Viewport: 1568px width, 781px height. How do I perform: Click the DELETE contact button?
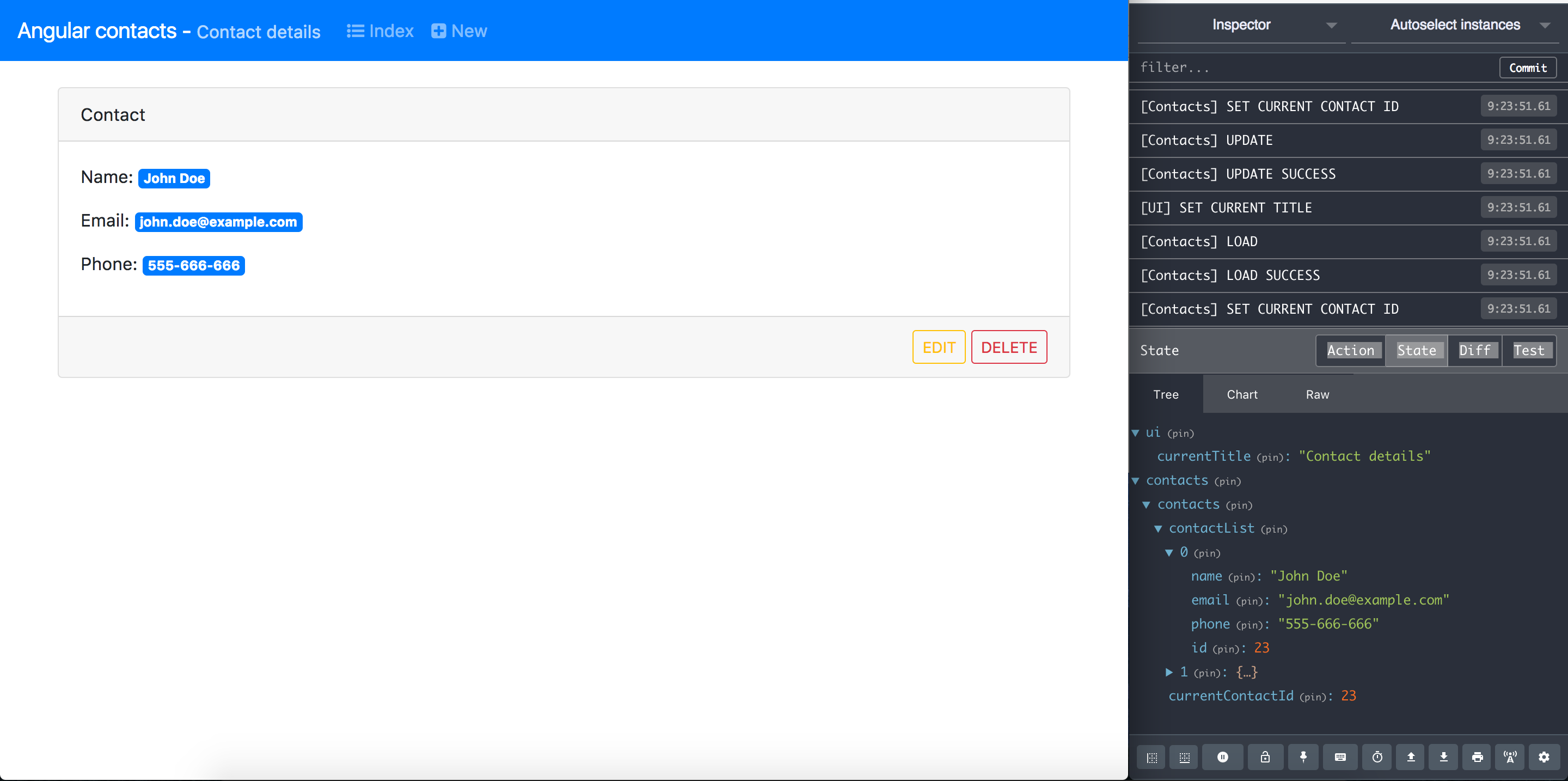tap(1009, 347)
